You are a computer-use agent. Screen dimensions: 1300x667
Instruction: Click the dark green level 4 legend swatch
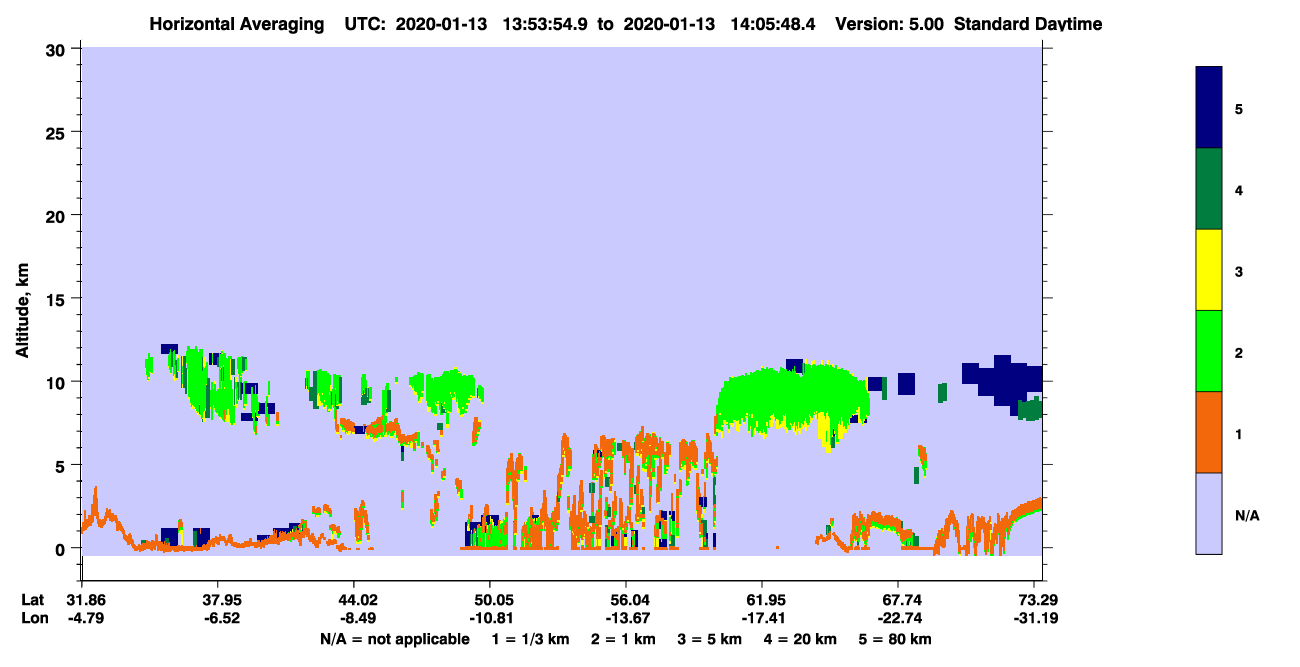tap(1209, 189)
